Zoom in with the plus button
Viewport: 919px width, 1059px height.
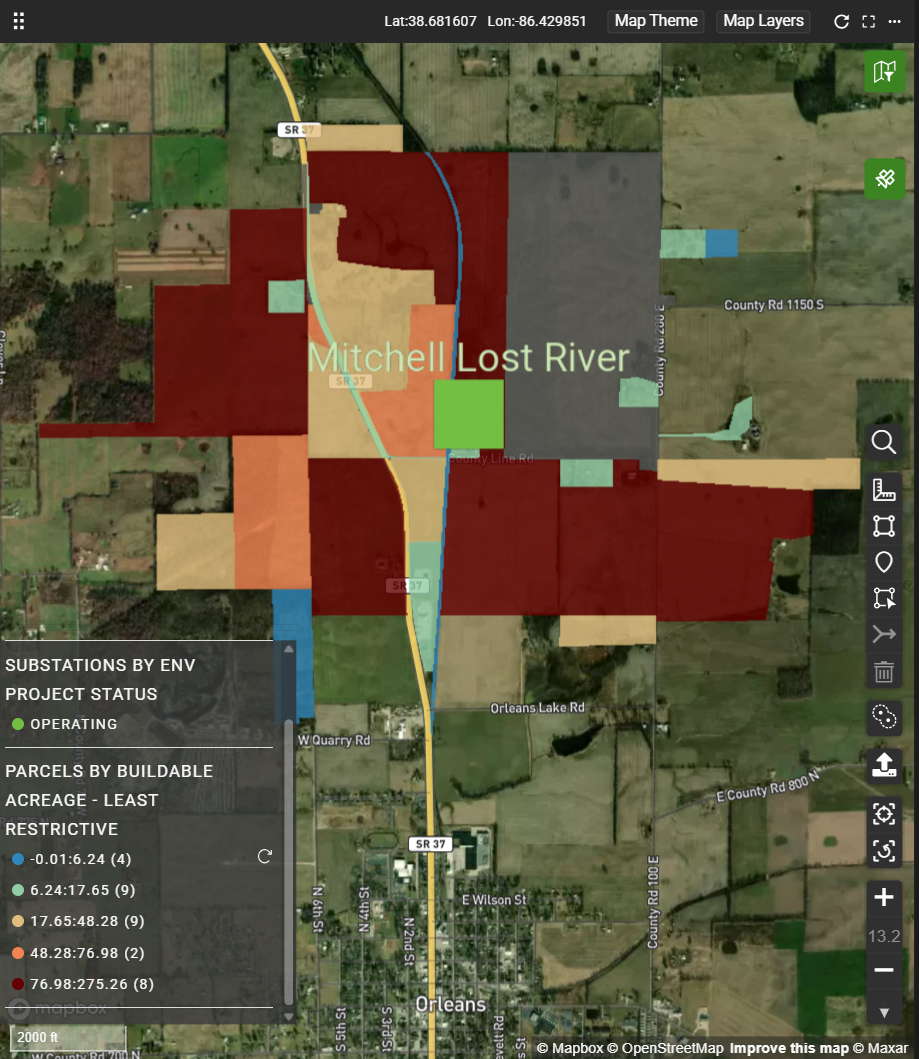(x=883, y=897)
